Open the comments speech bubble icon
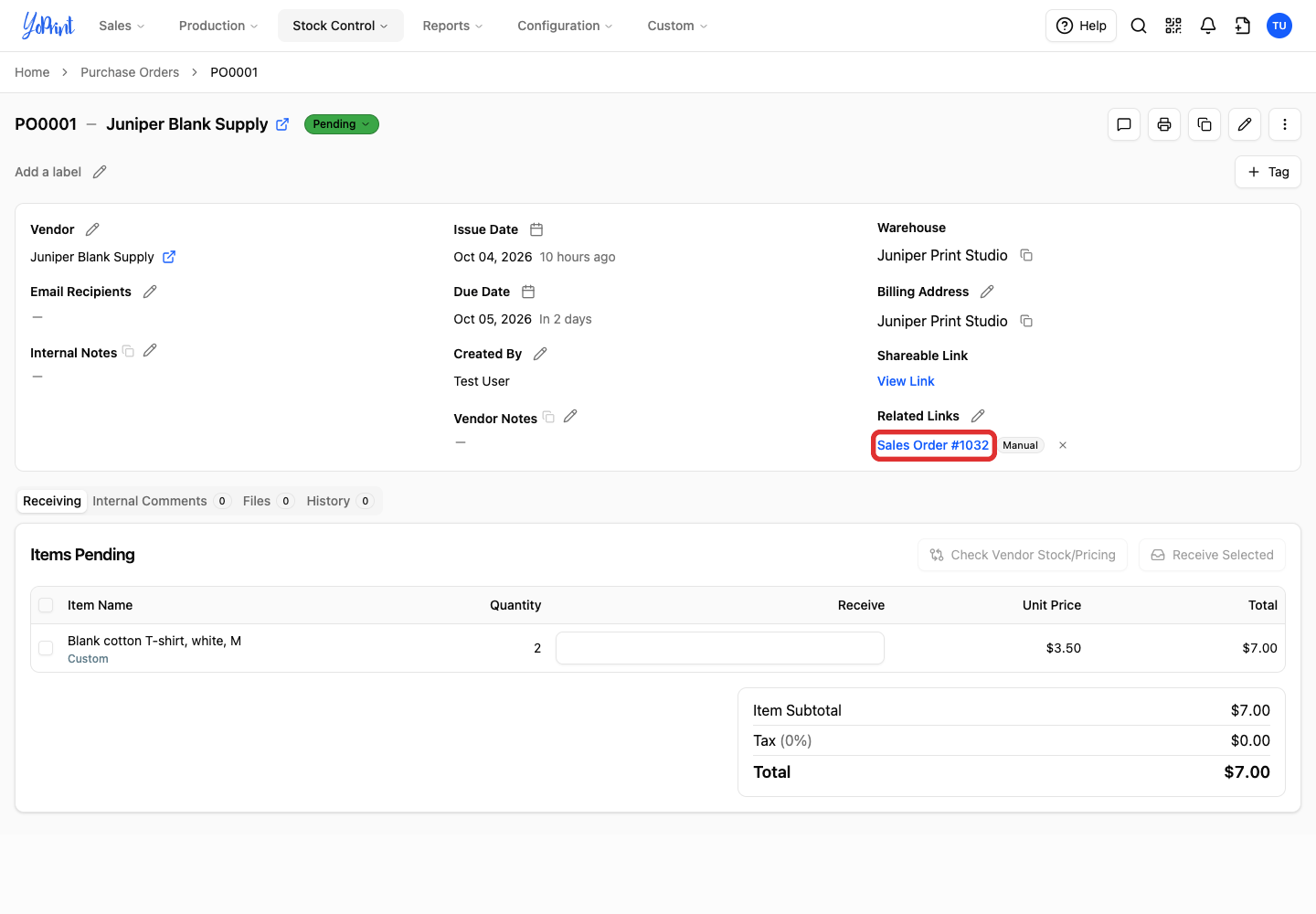Viewport: 1316px width, 914px height. click(x=1124, y=124)
